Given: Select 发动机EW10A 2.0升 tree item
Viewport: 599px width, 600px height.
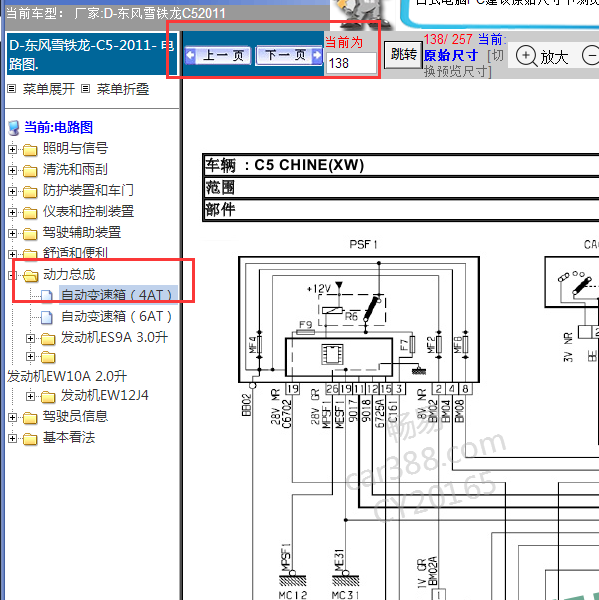Looking at the screenshot, I should click(x=67, y=376).
